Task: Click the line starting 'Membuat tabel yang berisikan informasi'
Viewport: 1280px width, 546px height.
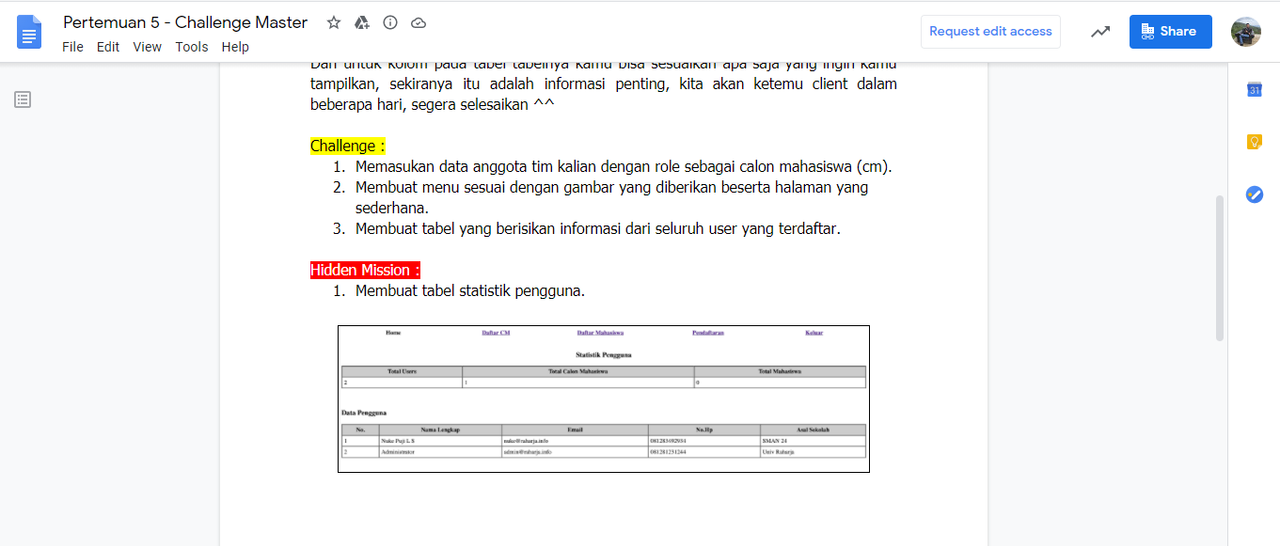Action: [598, 228]
